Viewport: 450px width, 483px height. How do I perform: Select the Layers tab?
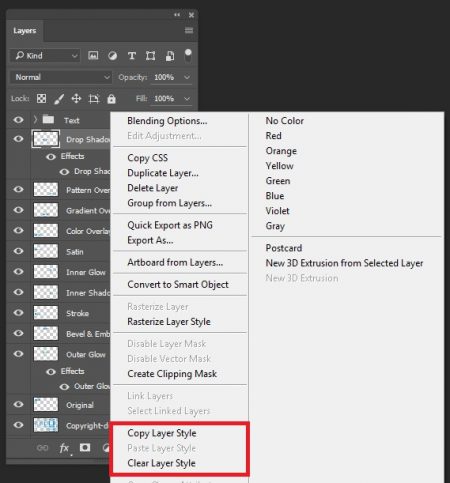25,31
